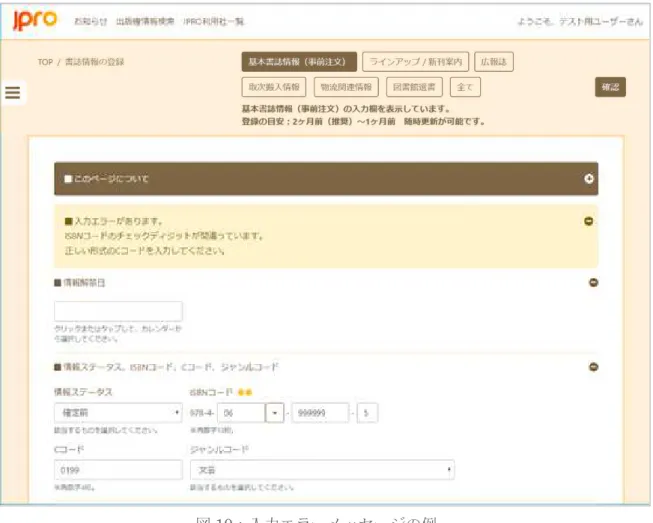Click the ISBNコード field label

coord(211,392)
